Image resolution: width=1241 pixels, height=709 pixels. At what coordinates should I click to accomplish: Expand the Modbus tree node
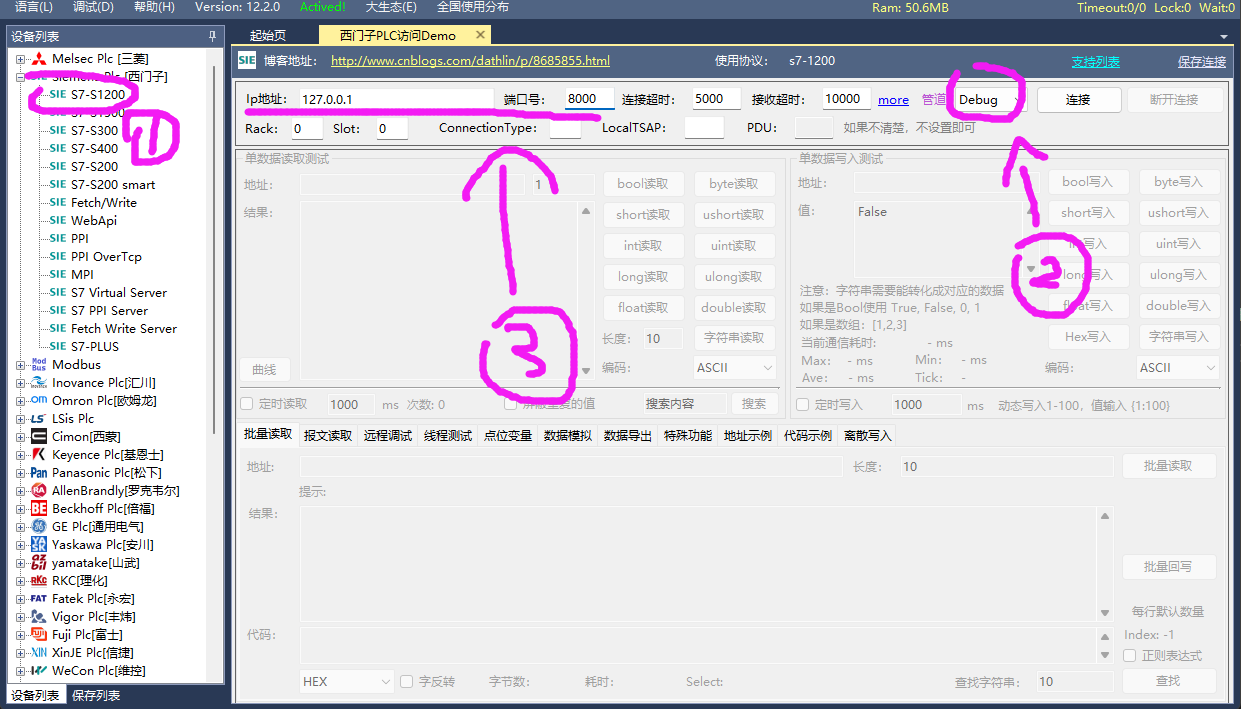[21, 364]
